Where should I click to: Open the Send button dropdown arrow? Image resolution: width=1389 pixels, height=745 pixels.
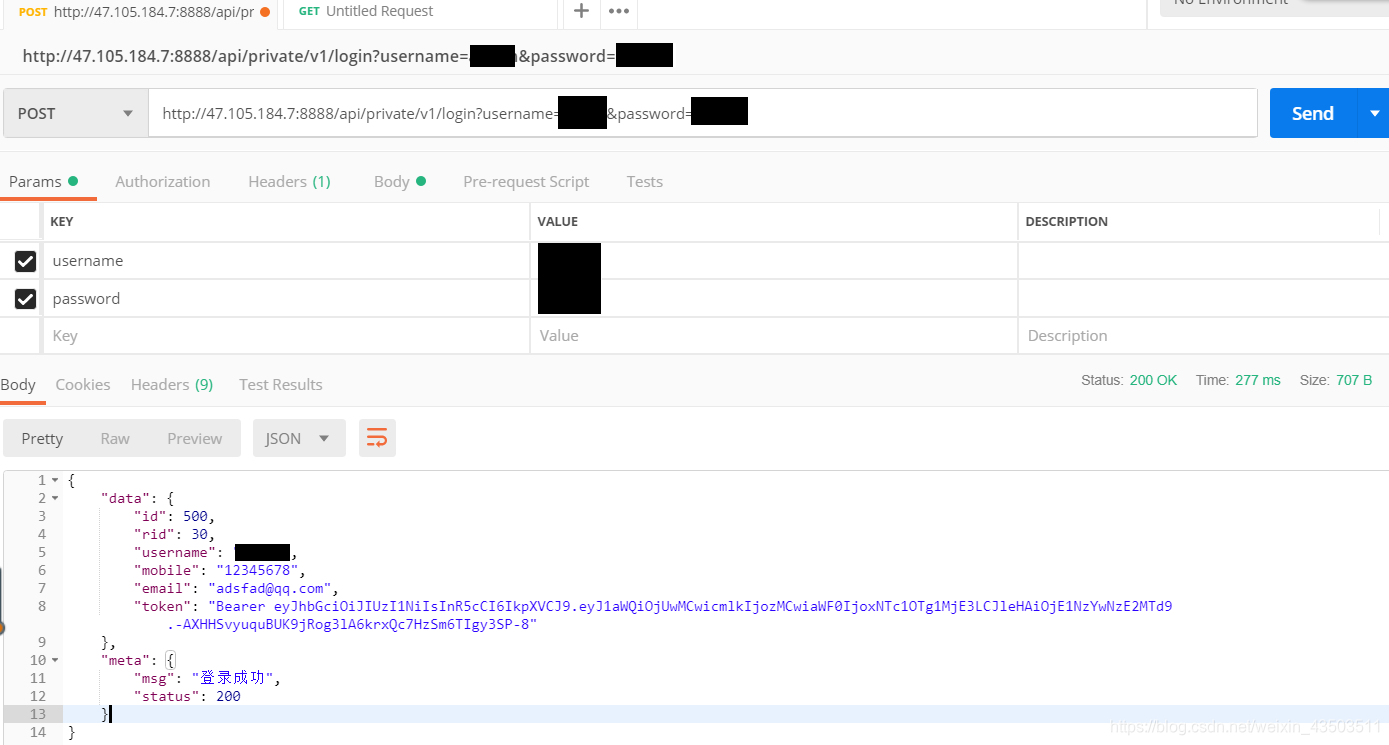[1376, 113]
